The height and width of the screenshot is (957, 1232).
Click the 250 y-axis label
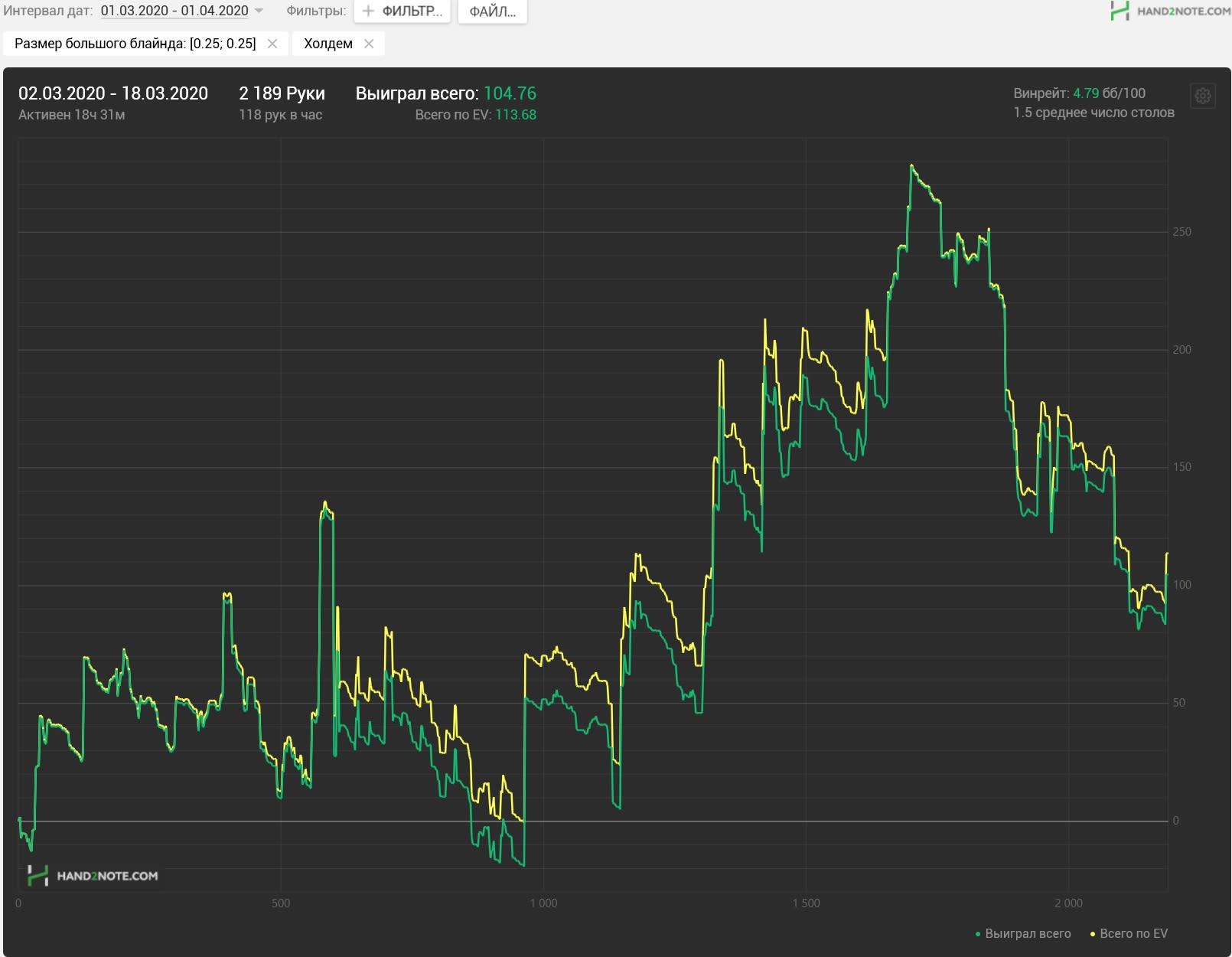[1181, 232]
